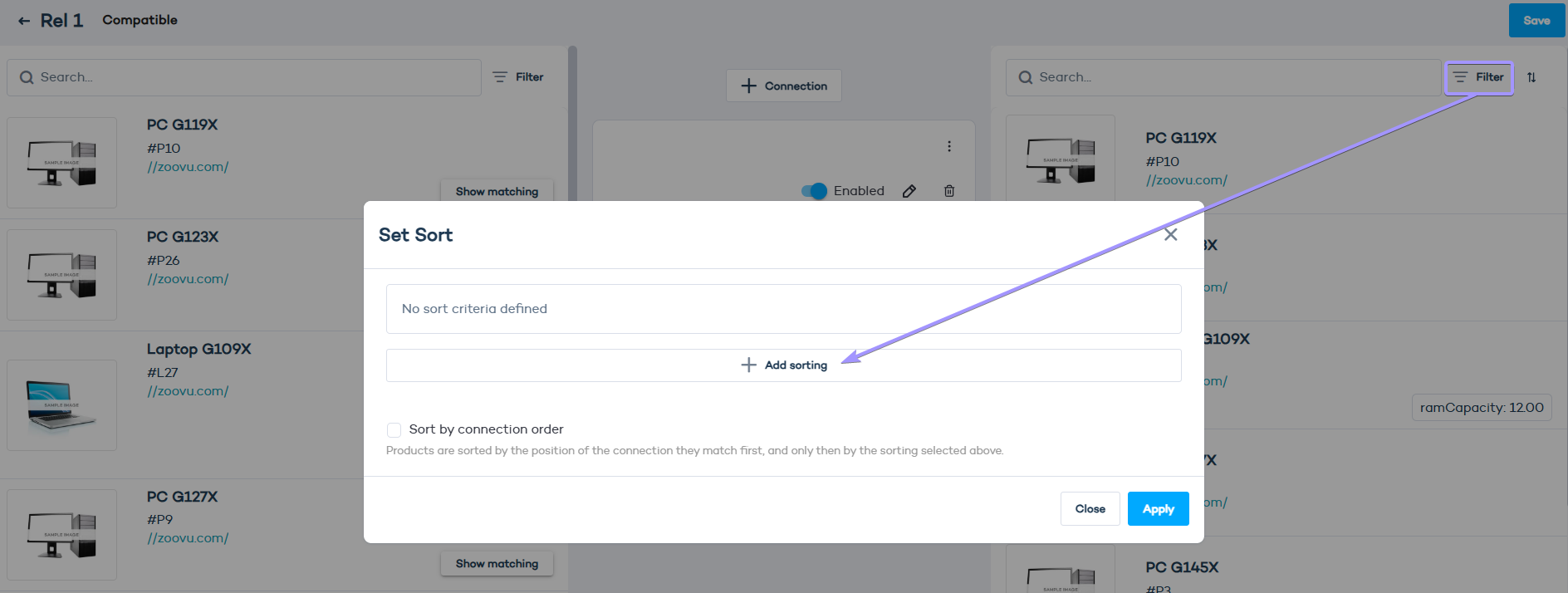1568x593 pixels.
Task: Open the zoovu.com link under PC G123X
Action: pos(188,279)
